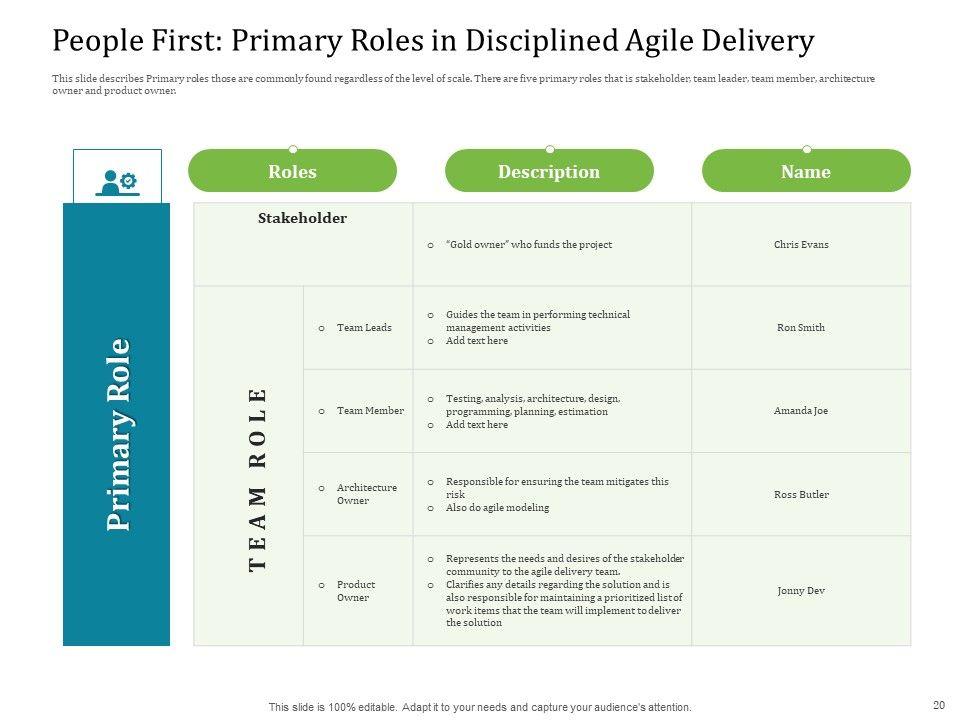960x720 pixels.
Task: Click the Product Owner role entry
Action: [353, 591]
